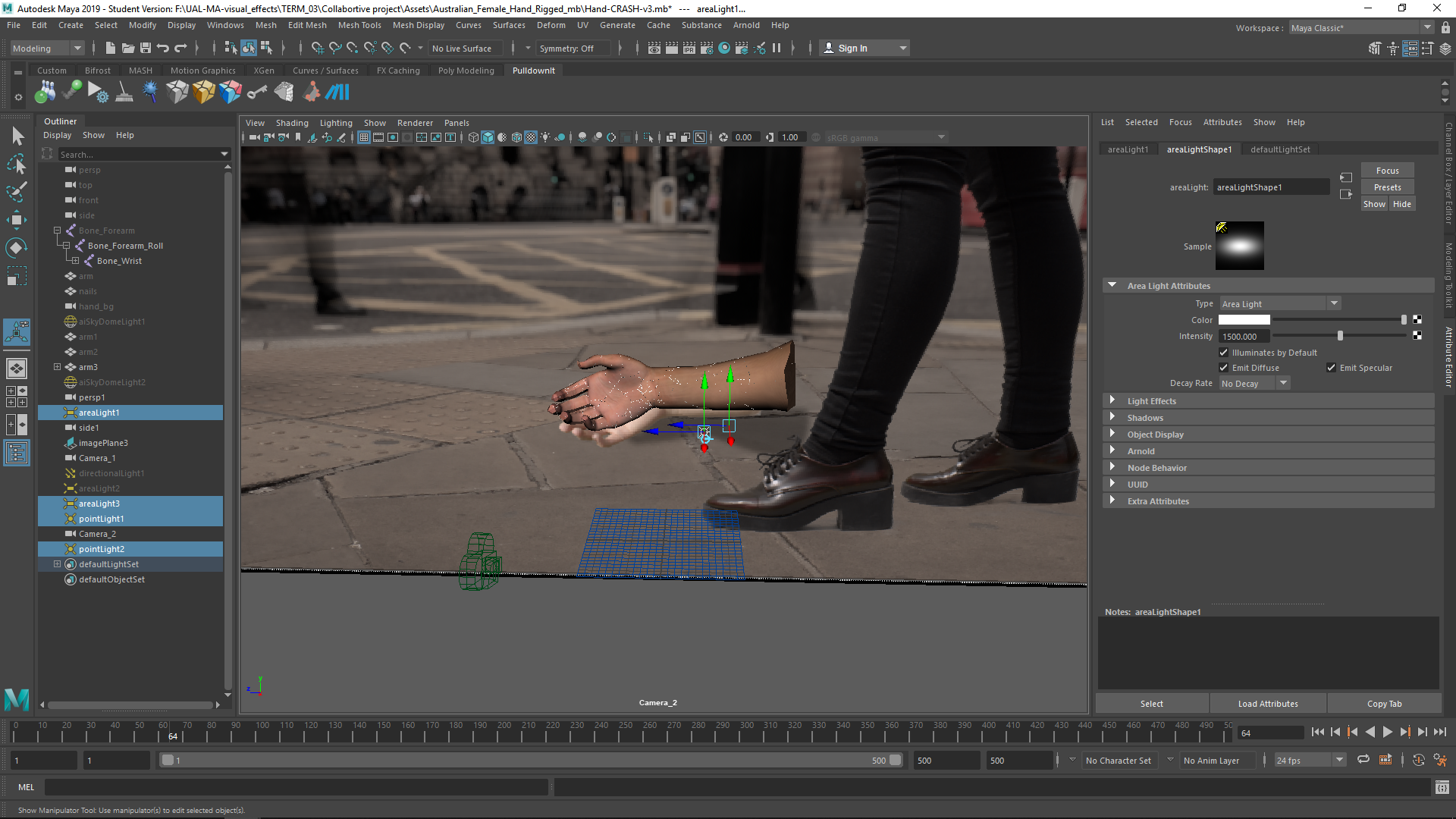The image size is (1456, 819).
Task: Go to start of playback range
Action: pyautogui.click(x=1317, y=732)
